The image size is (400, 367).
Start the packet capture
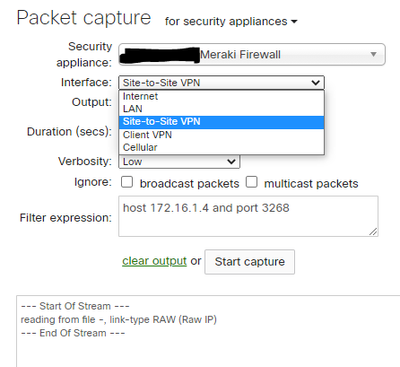pos(250,262)
